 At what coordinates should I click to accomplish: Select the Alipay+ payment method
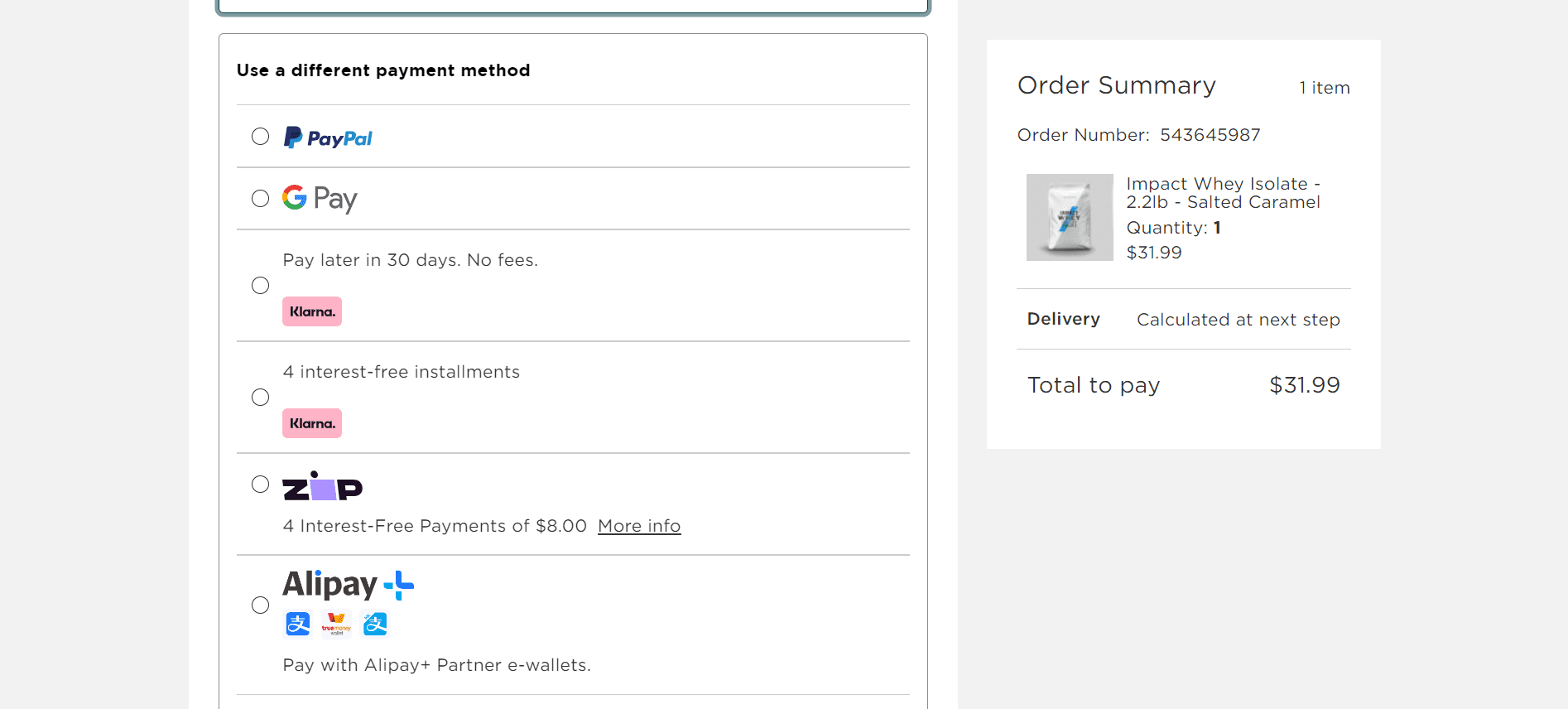[260, 605]
